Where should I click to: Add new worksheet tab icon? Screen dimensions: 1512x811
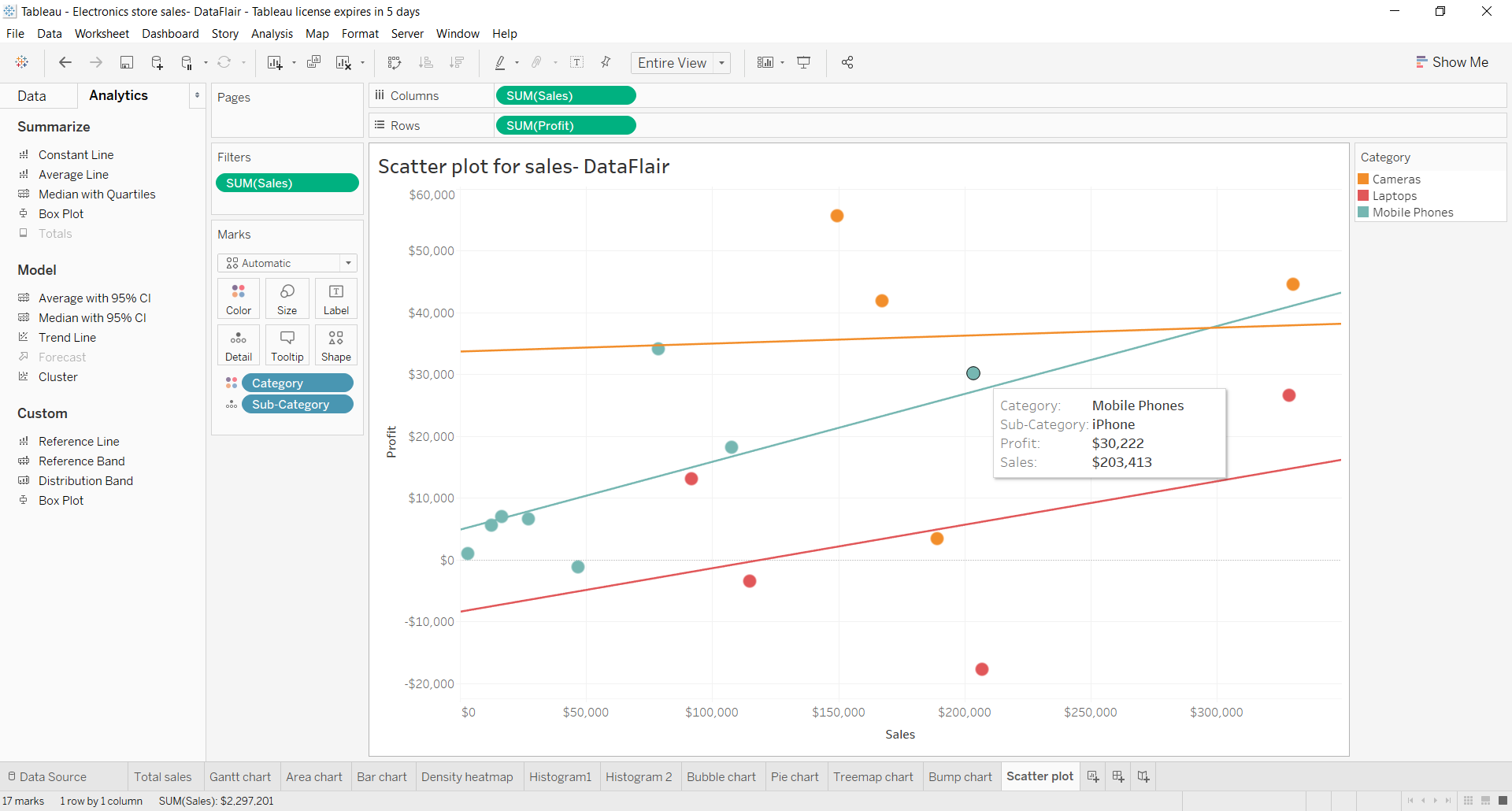pos(1093,776)
